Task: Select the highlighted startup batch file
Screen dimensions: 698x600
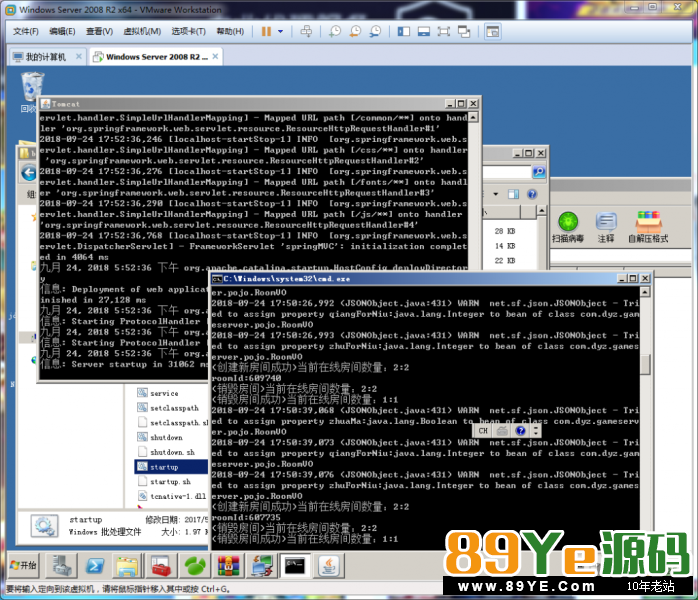Action: 171,466
